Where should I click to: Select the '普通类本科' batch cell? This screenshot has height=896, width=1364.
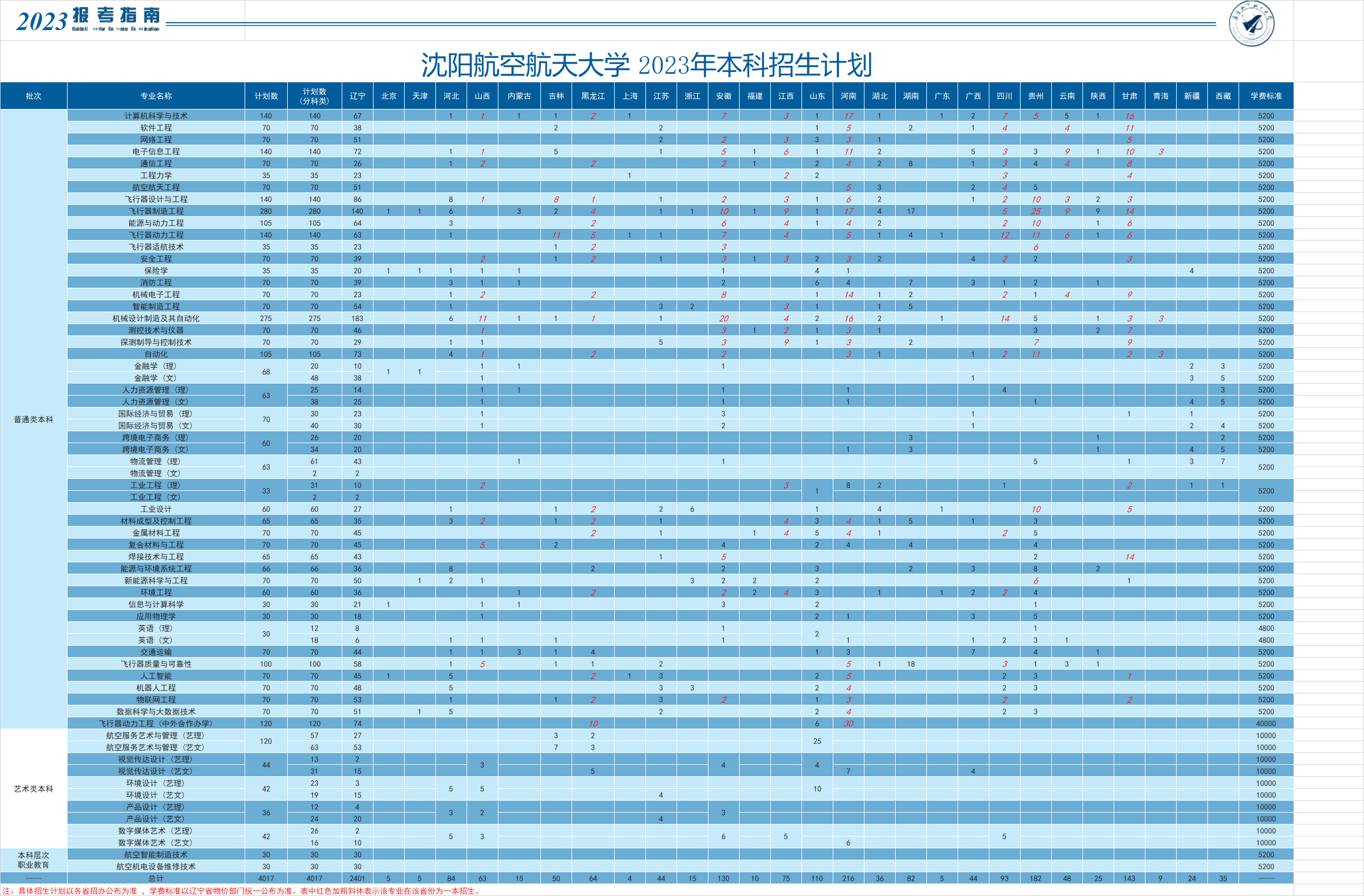(x=34, y=419)
